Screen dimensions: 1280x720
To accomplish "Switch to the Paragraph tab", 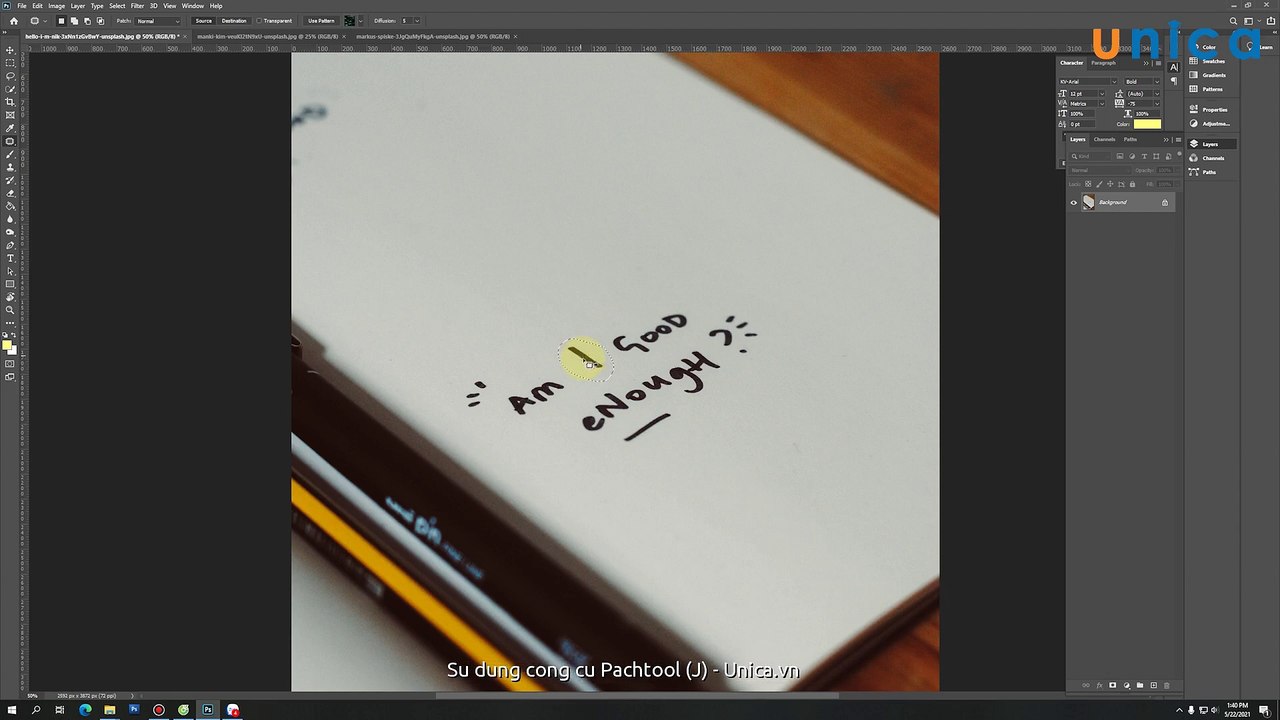I will pyautogui.click(x=1104, y=63).
